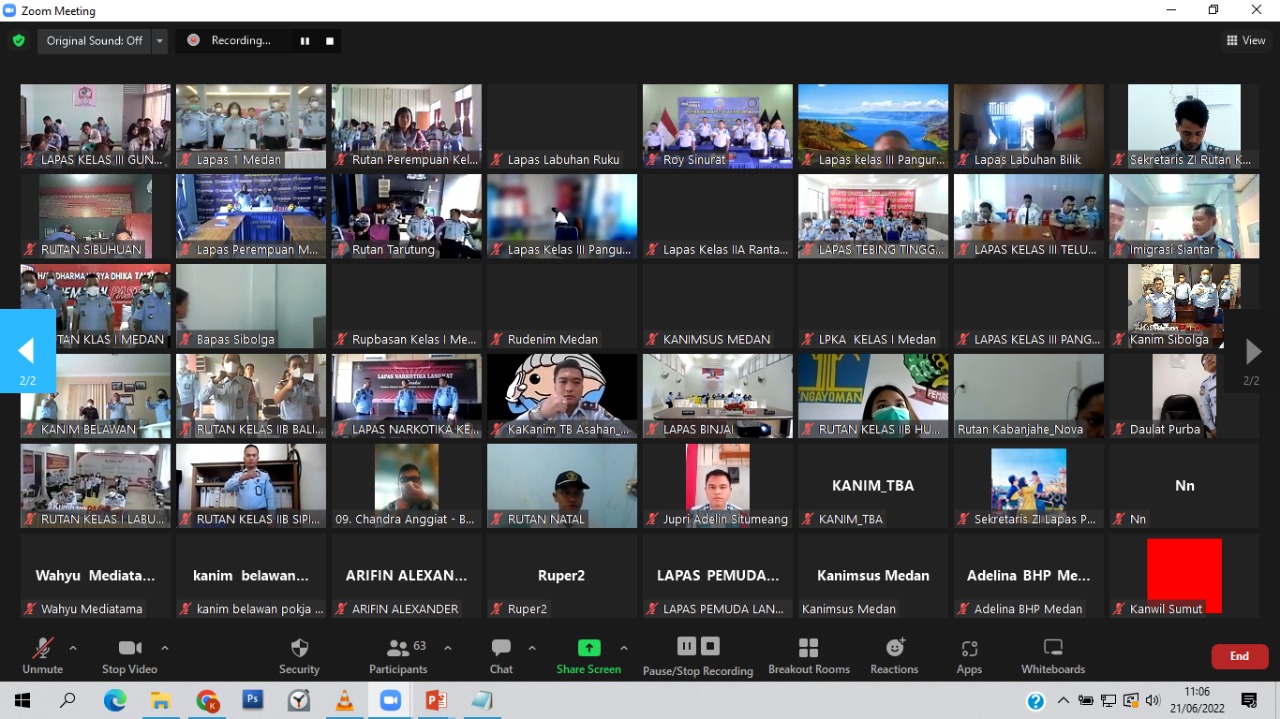1280x719 pixels.
Task: Go to previous gallery page arrow
Action: pos(27,351)
